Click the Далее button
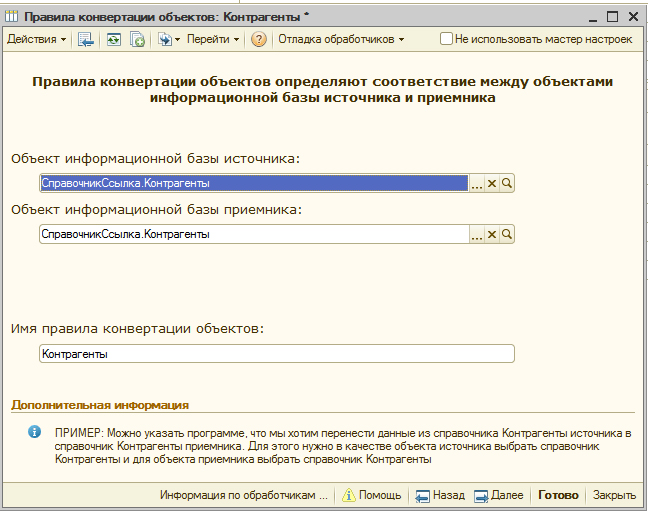Viewport: 648px width, 512px height. pos(498,495)
